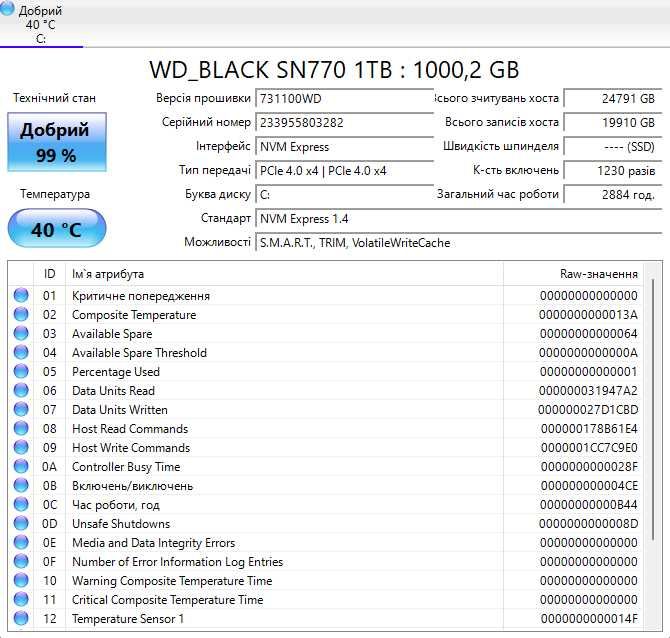The image size is (670, 638).
Task: Click status orb for Host Read Commands row
Action: tap(21, 429)
